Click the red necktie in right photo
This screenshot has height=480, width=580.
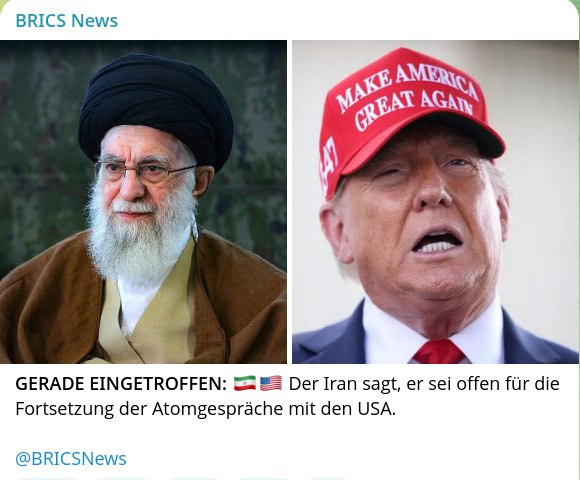click(438, 352)
